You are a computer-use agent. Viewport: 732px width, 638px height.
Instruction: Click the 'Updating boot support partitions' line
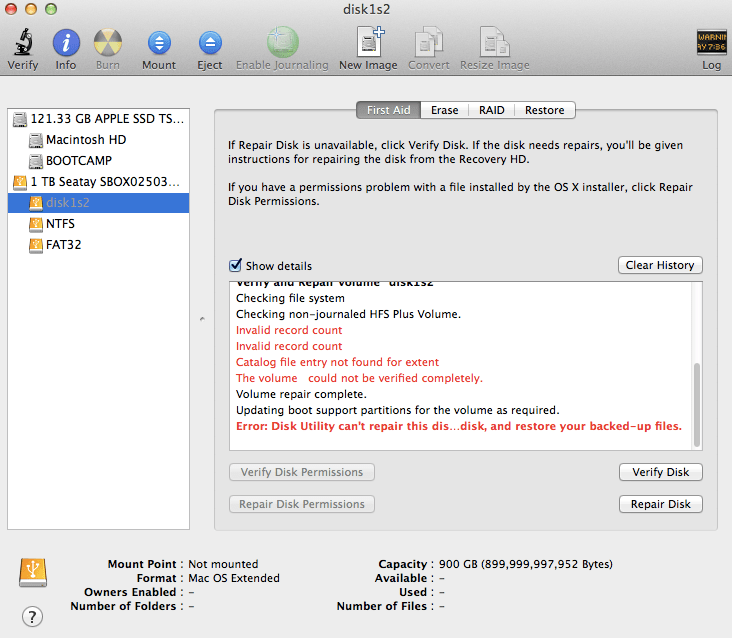tap(397, 410)
